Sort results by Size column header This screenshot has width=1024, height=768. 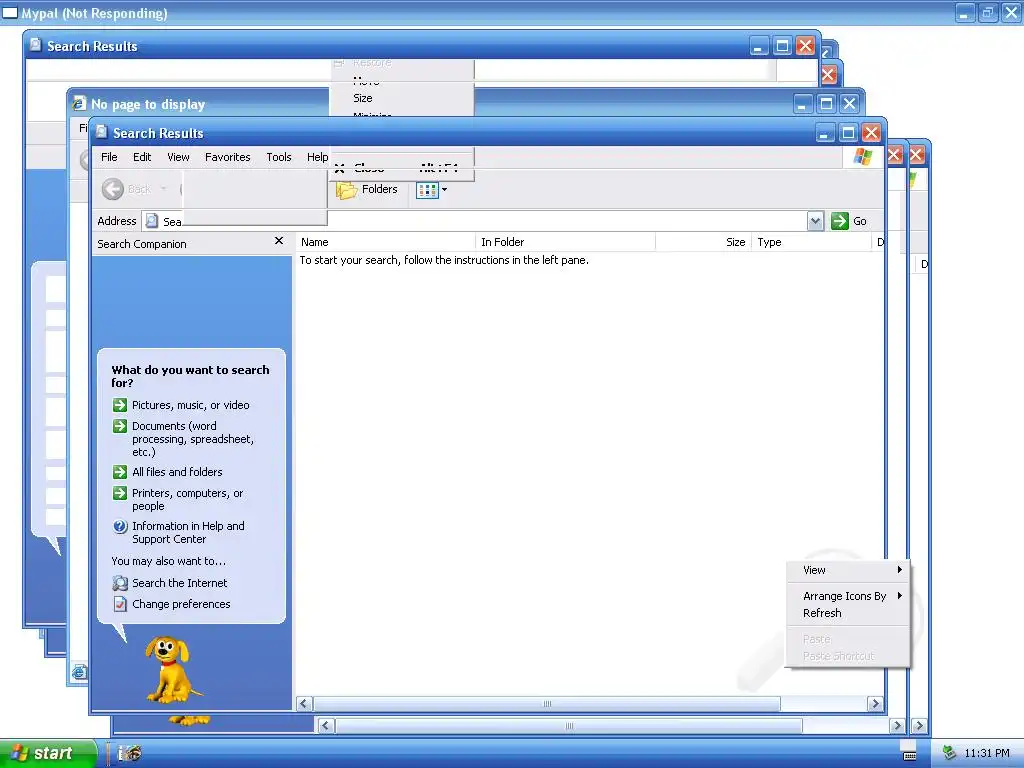[703, 242]
